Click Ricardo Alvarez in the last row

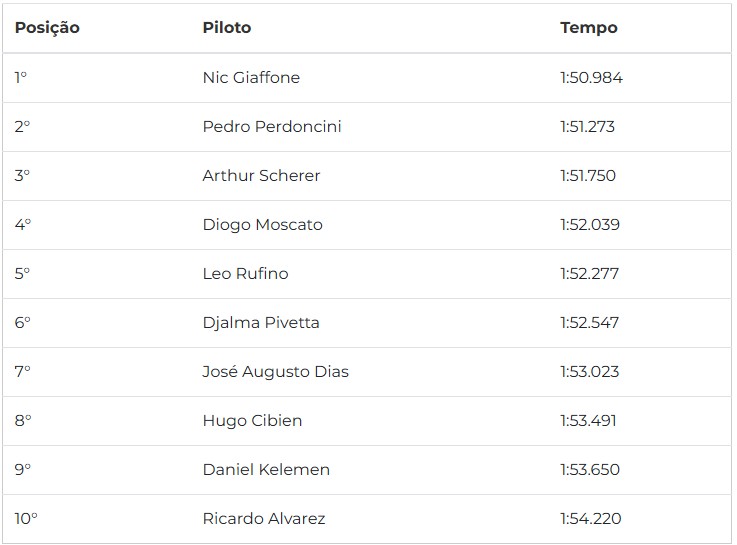click(264, 519)
